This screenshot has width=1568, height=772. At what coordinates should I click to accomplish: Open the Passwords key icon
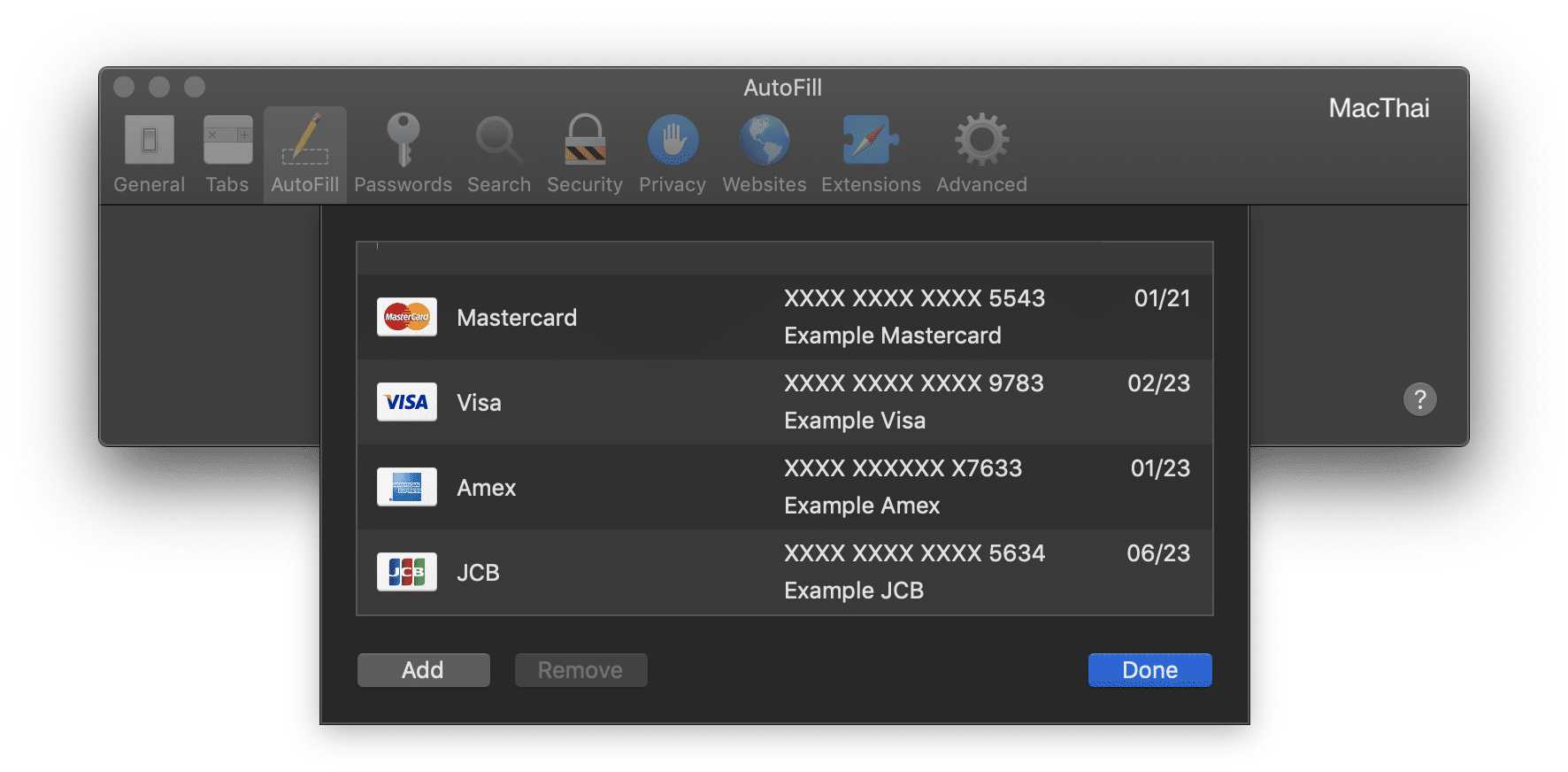pos(404,140)
